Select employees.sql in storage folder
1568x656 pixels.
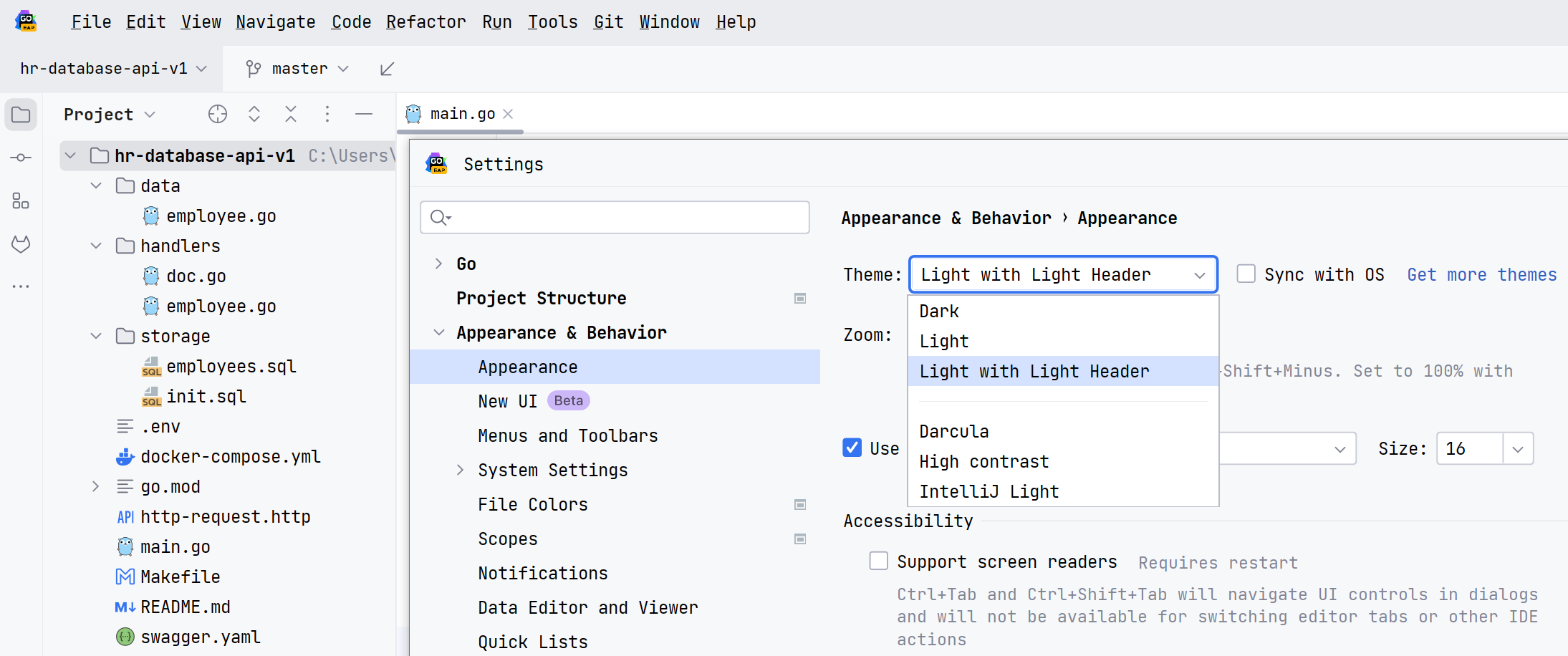[231, 366]
